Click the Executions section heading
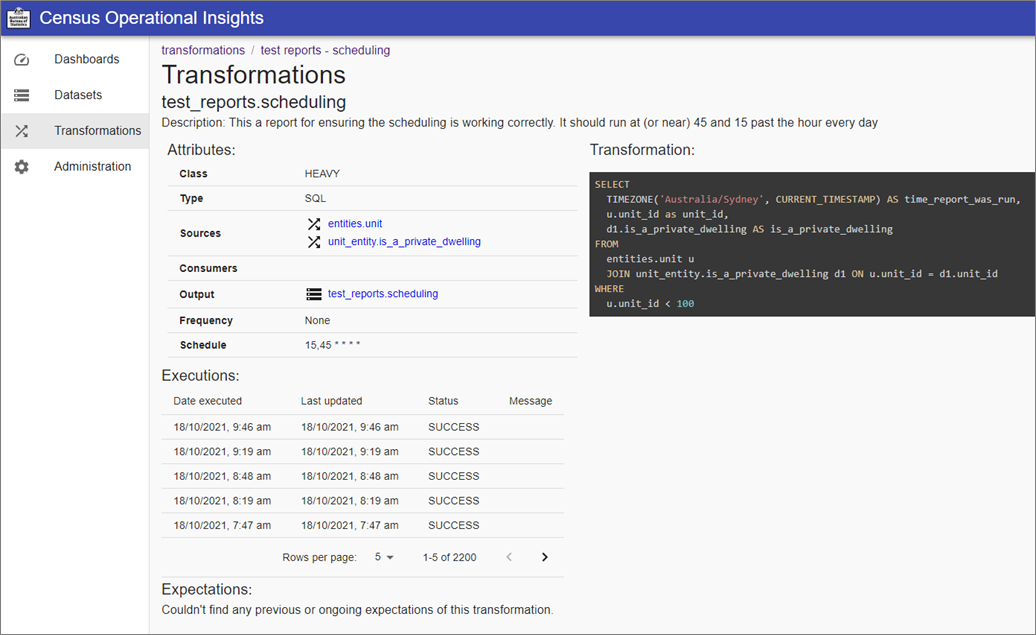Viewport: 1036px width, 635px height. (x=200, y=376)
